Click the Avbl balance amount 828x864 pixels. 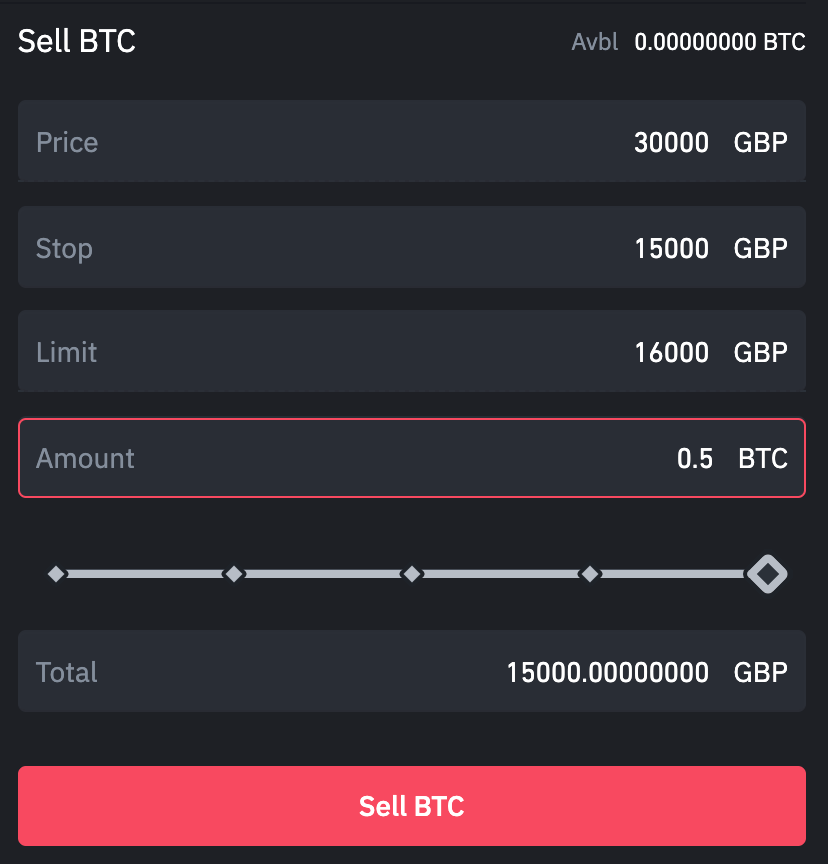pos(719,42)
